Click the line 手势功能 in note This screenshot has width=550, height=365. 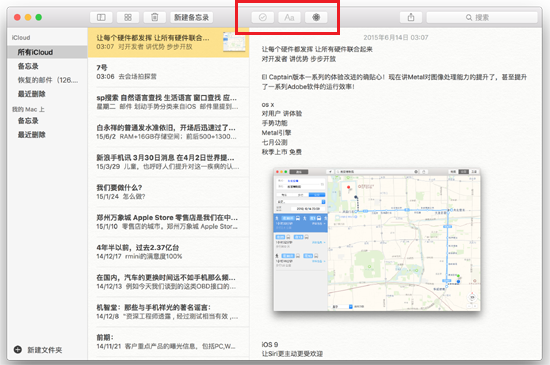[274, 123]
